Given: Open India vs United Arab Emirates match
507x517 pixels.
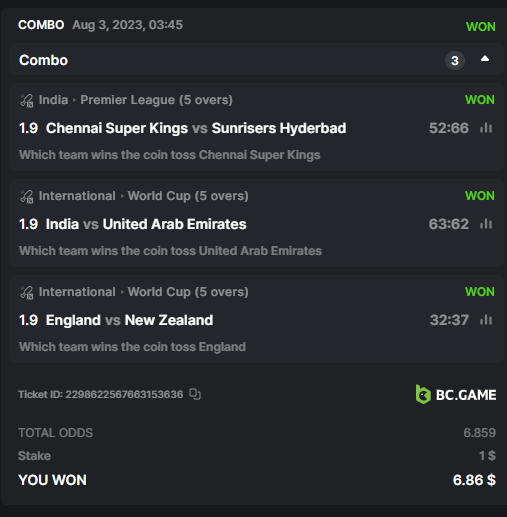Looking at the screenshot, I should click(146, 224).
